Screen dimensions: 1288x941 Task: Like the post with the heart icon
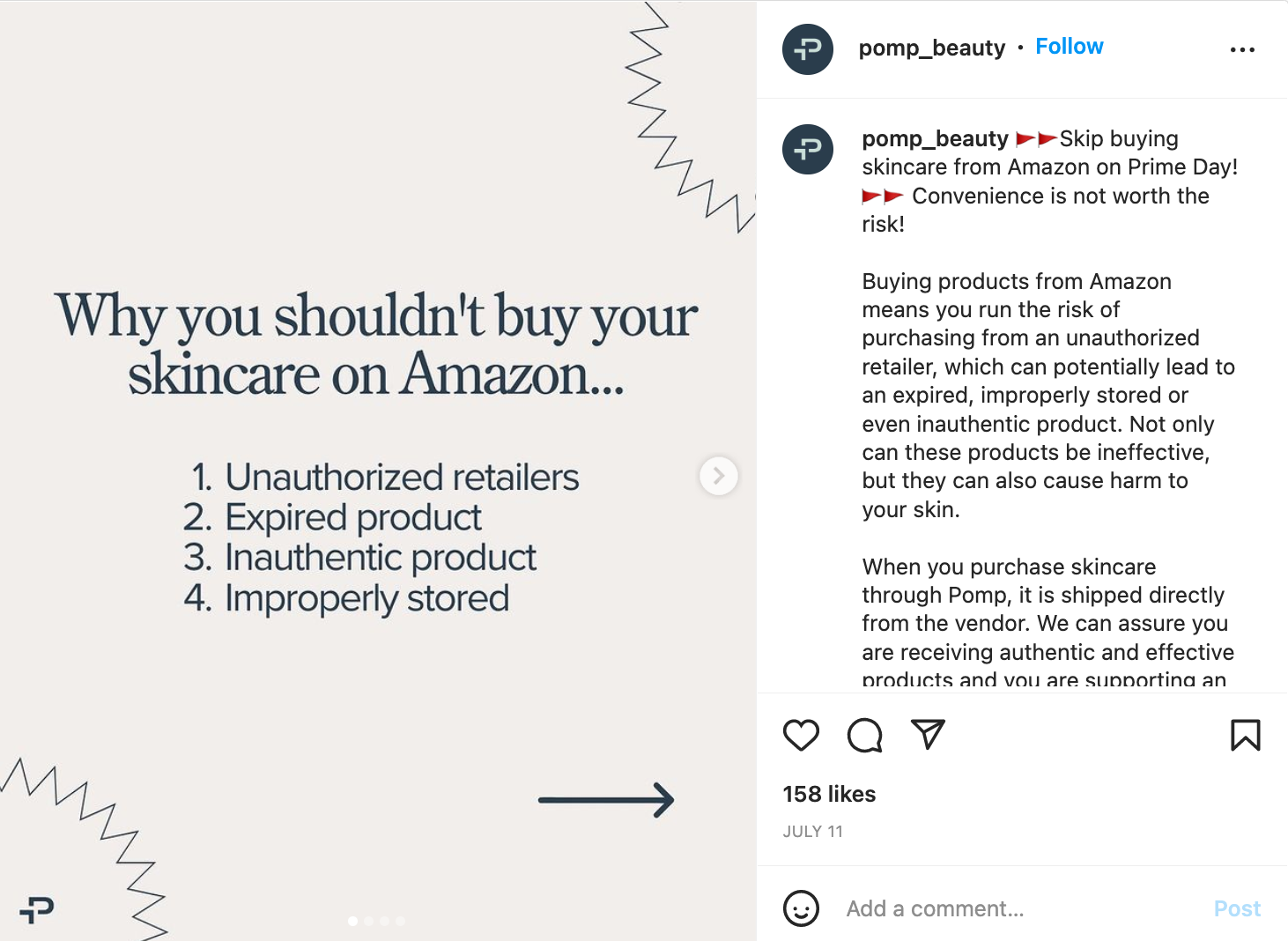801,735
